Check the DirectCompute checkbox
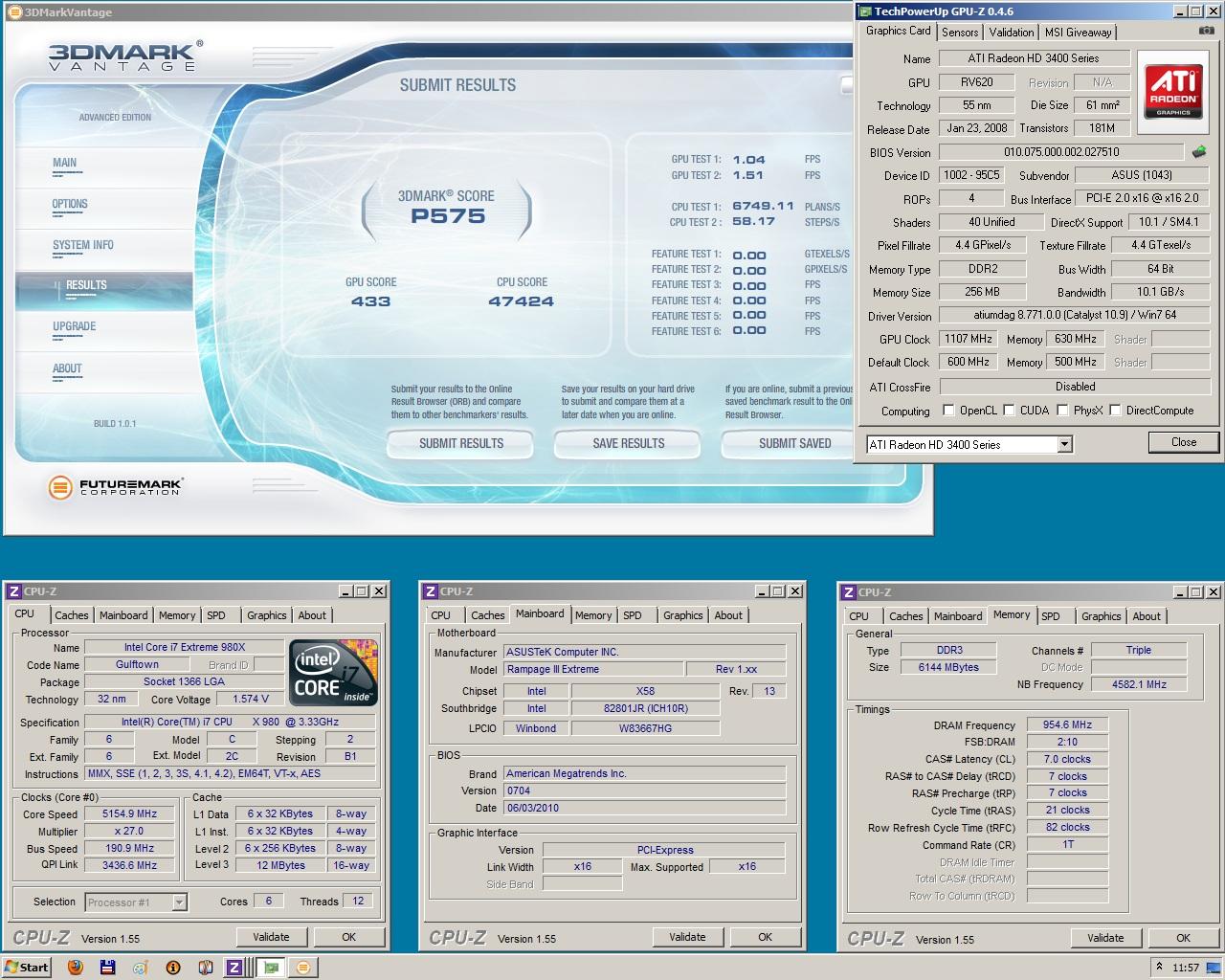1225x980 pixels. 1115,410
